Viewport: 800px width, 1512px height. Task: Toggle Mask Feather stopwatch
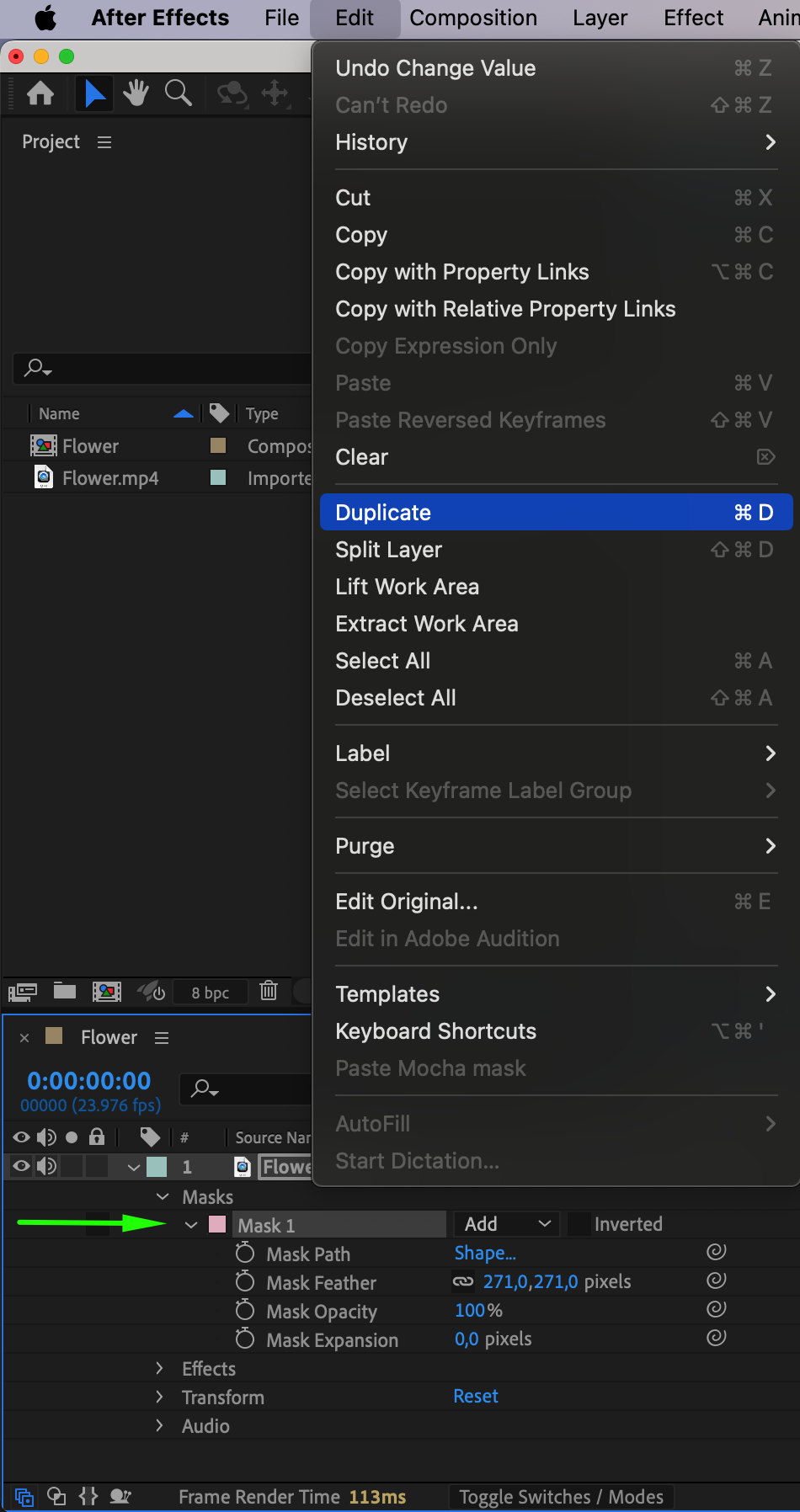coord(245,1282)
